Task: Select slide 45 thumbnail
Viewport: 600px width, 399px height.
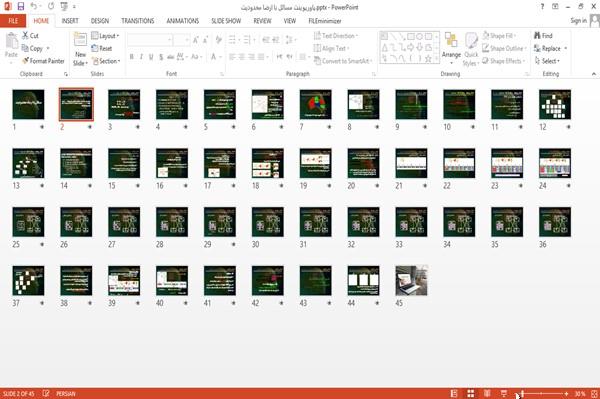Action: pyautogui.click(x=411, y=280)
